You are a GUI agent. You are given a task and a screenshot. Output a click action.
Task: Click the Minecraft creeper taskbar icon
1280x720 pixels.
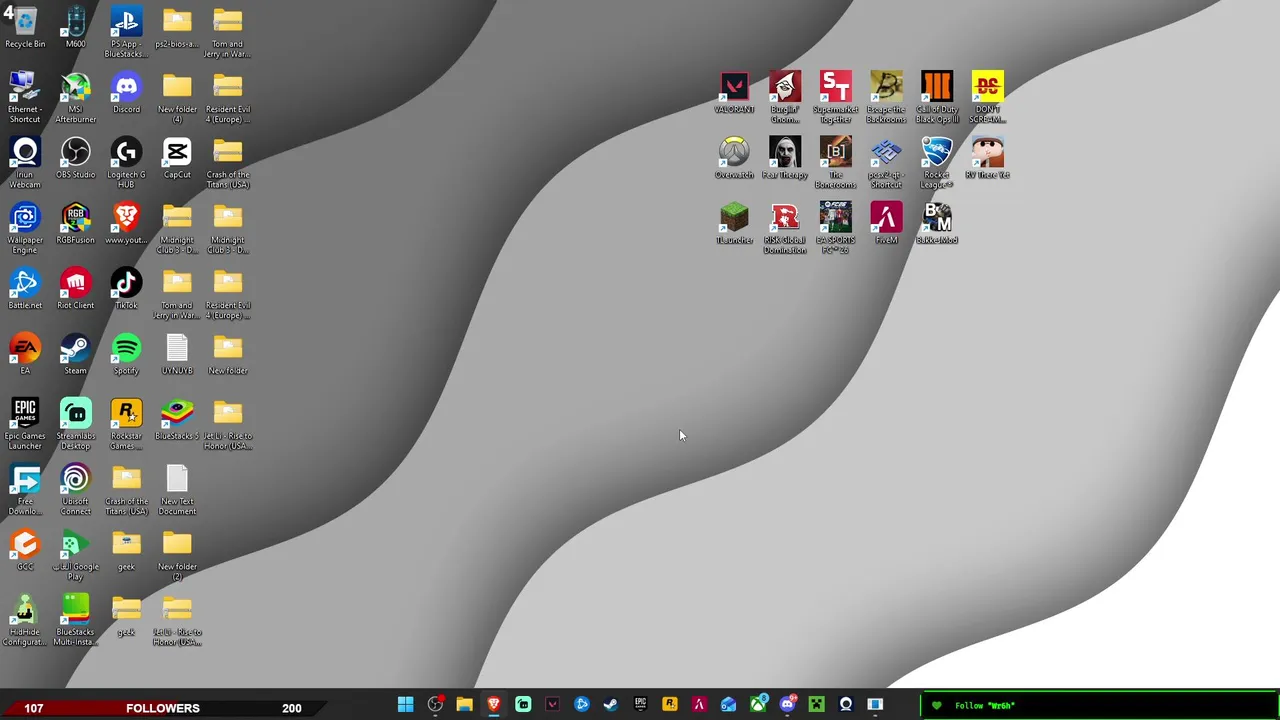pyautogui.click(x=817, y=705)
